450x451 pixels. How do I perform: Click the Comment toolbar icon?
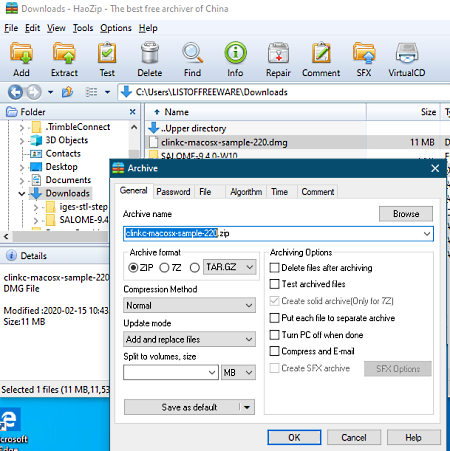point(321,53)
